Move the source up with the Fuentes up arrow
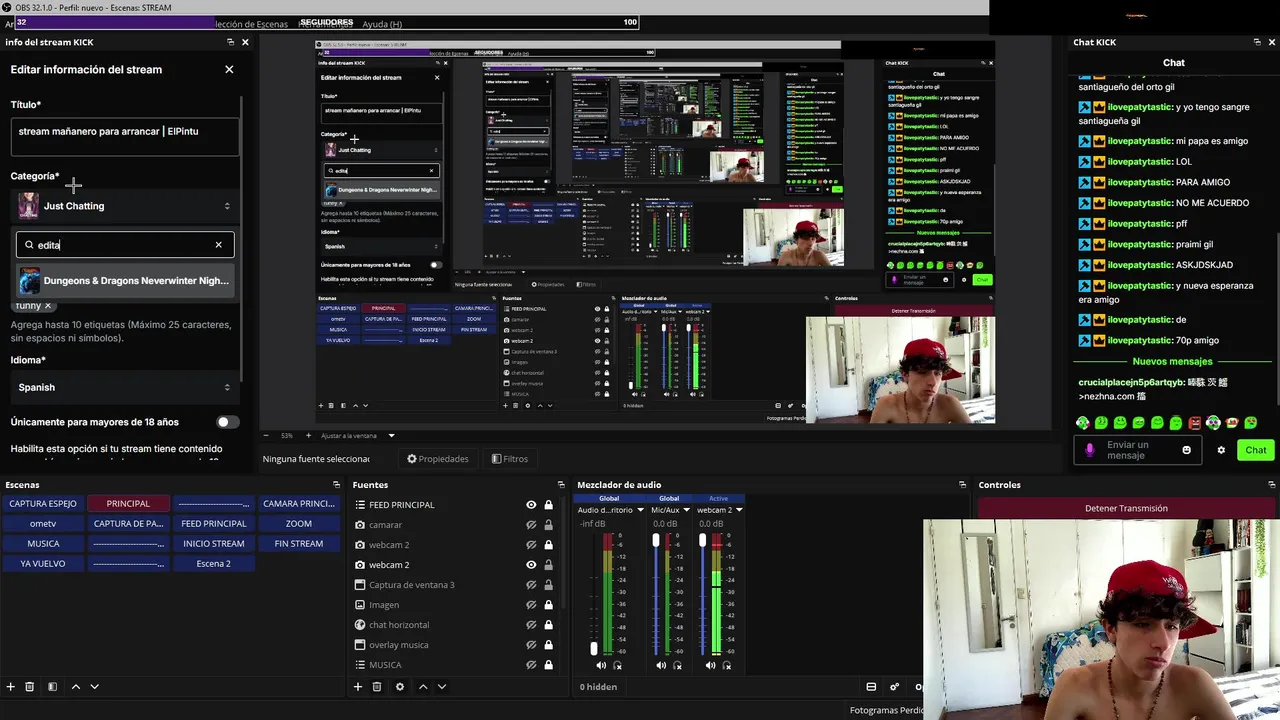Viewport: 1280px width, 720px height. pyautogui.click(x=423, y=687)
